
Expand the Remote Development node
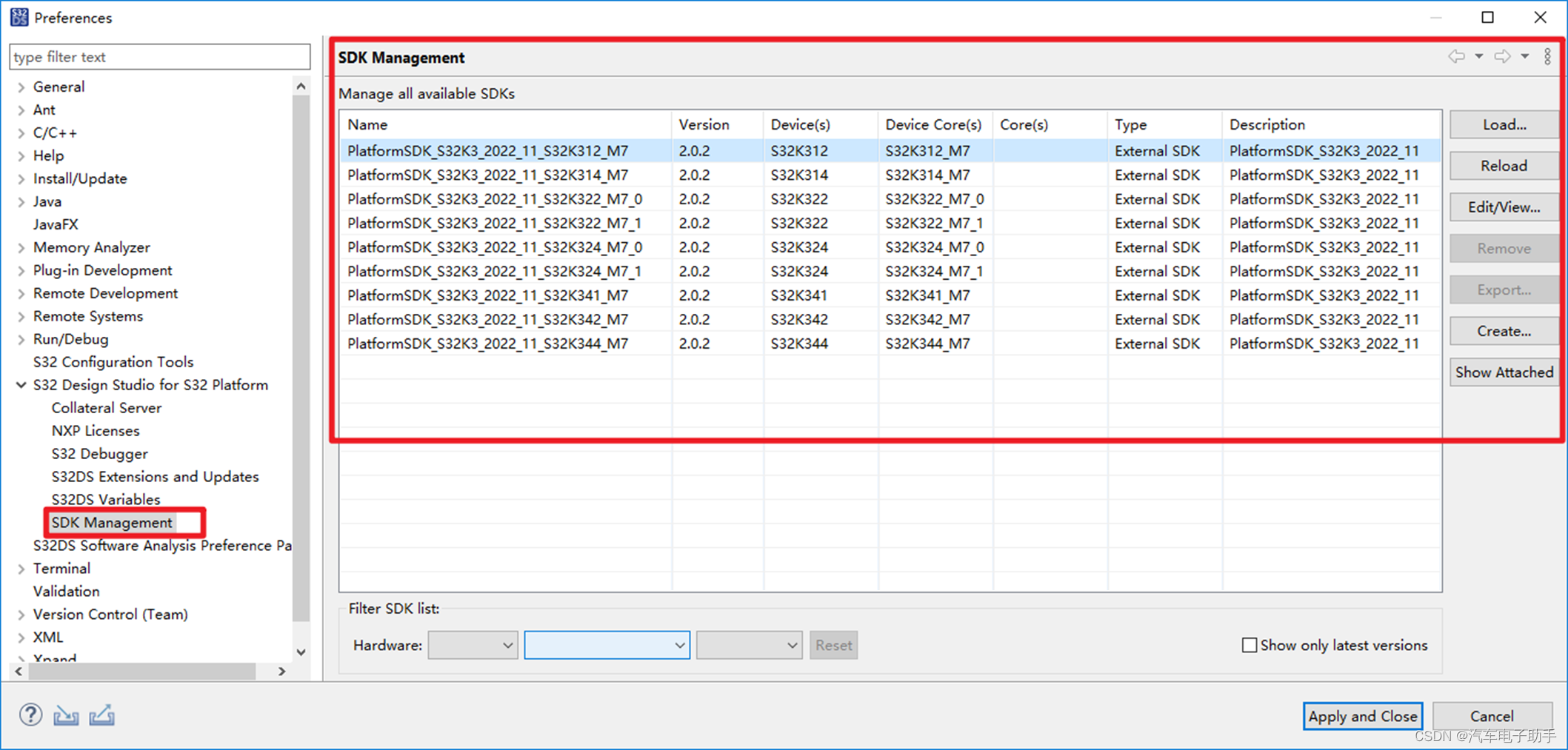[x=21, y=294]
